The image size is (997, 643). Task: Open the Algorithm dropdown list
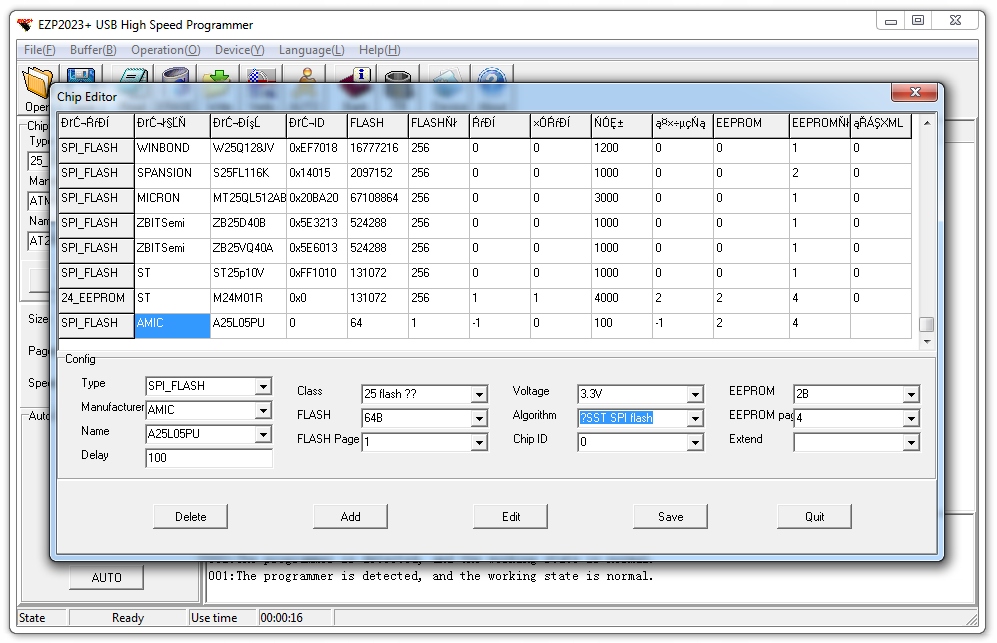[696, 418]
